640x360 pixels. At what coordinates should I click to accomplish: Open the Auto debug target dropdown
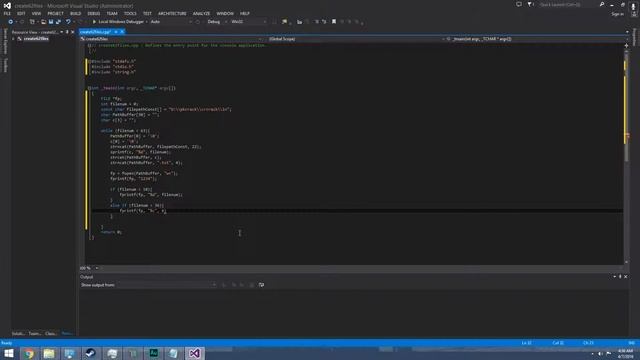[x=171, y=22]
